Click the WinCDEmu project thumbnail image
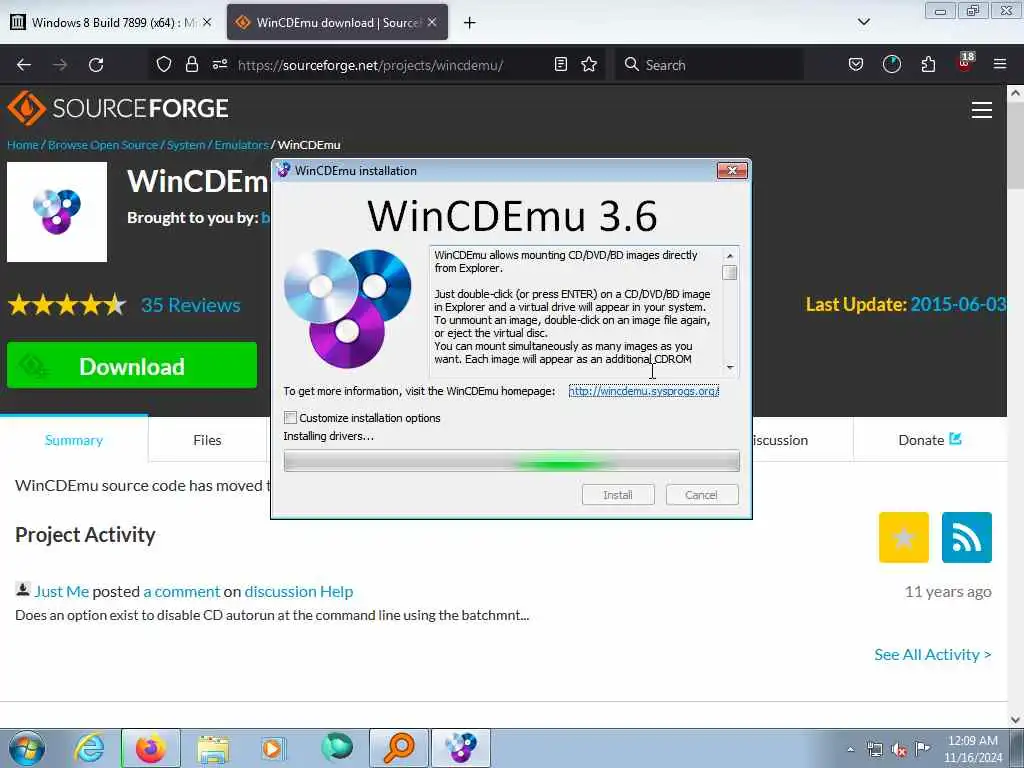The image size is (1024, 768). [57, 212]
